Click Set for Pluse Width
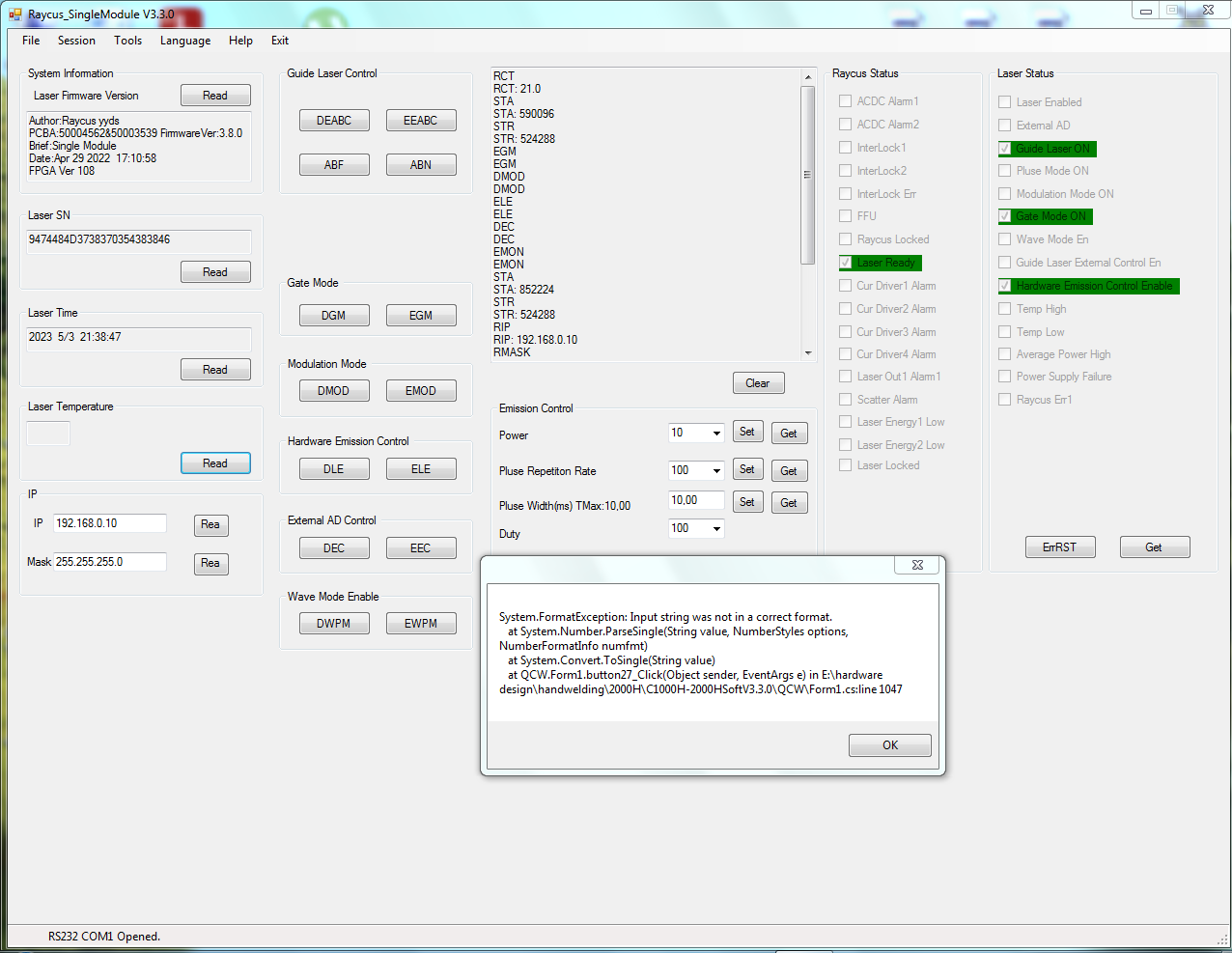Screen dimensions: 1232x953 (747, 502)
